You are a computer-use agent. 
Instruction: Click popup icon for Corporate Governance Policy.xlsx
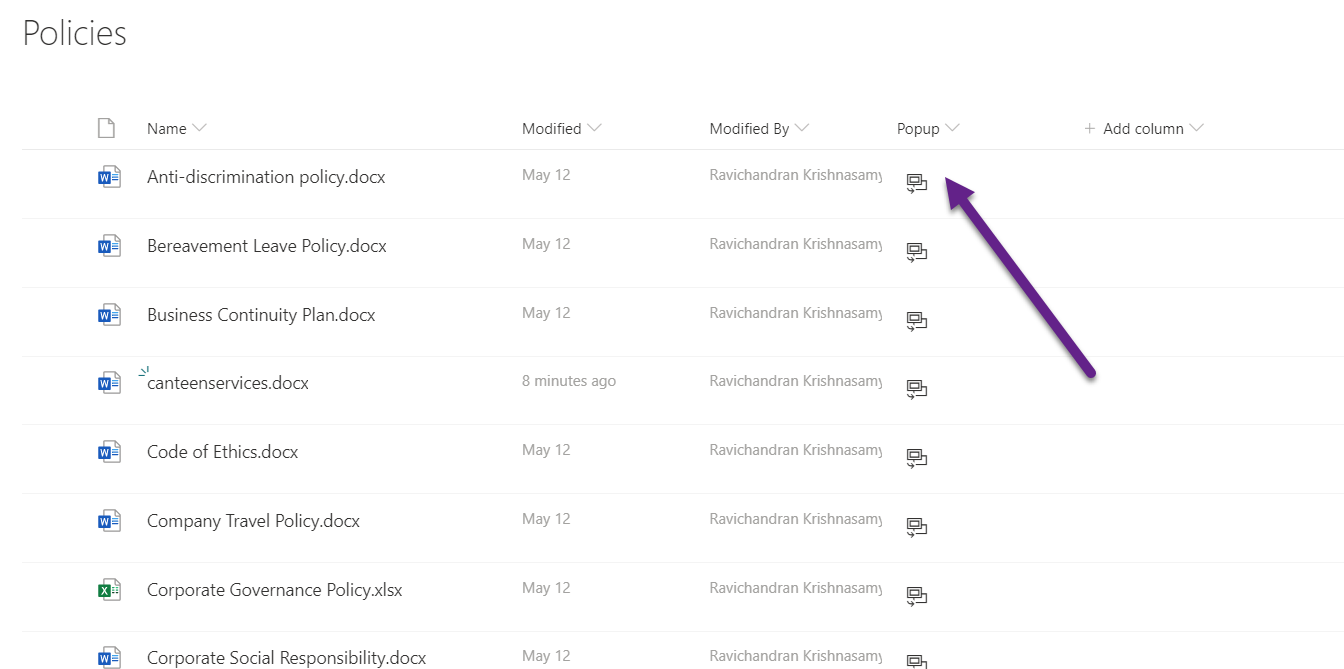point(916,596)
